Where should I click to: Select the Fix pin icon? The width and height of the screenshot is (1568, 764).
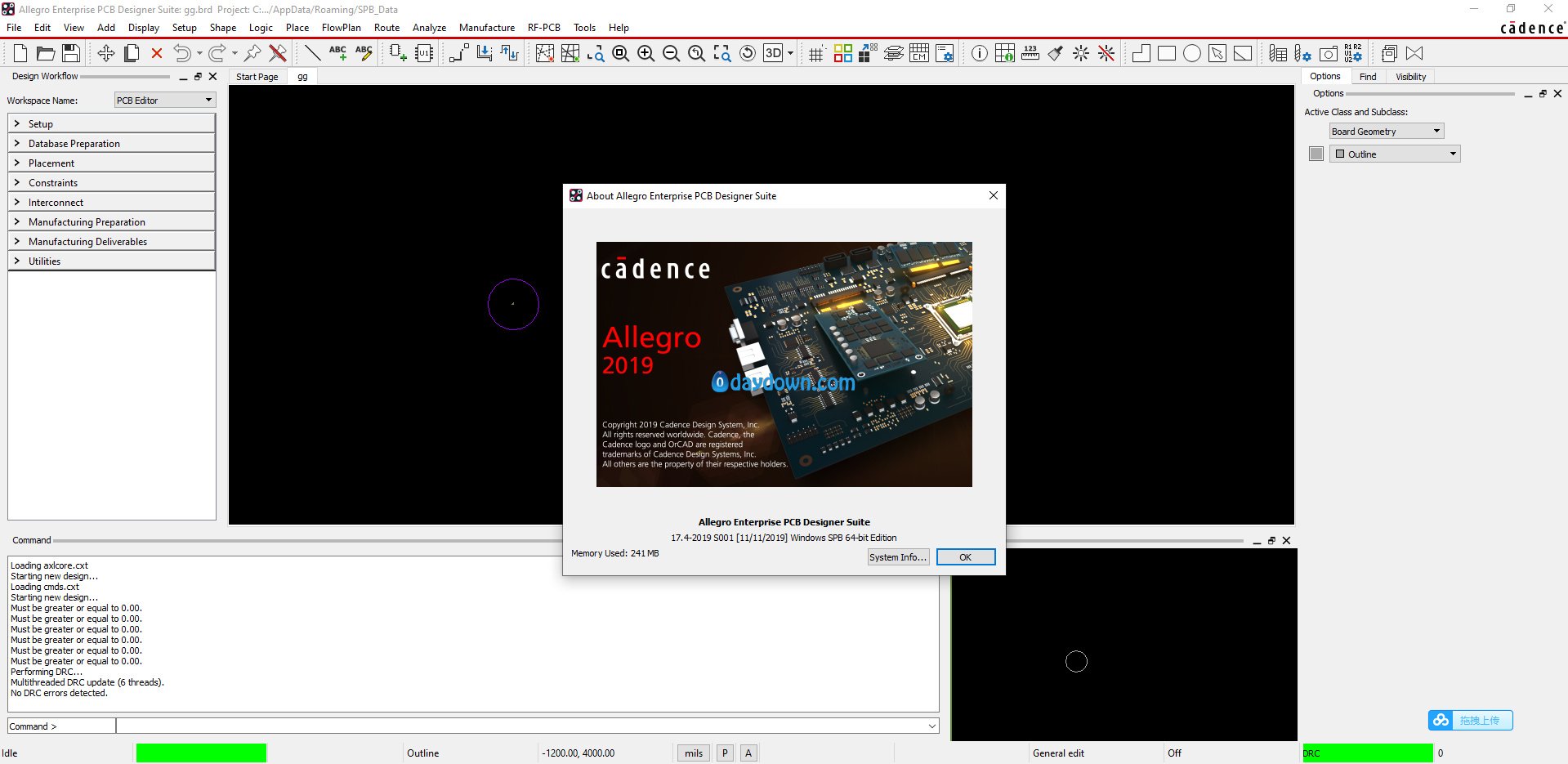(x=252, y=53)
